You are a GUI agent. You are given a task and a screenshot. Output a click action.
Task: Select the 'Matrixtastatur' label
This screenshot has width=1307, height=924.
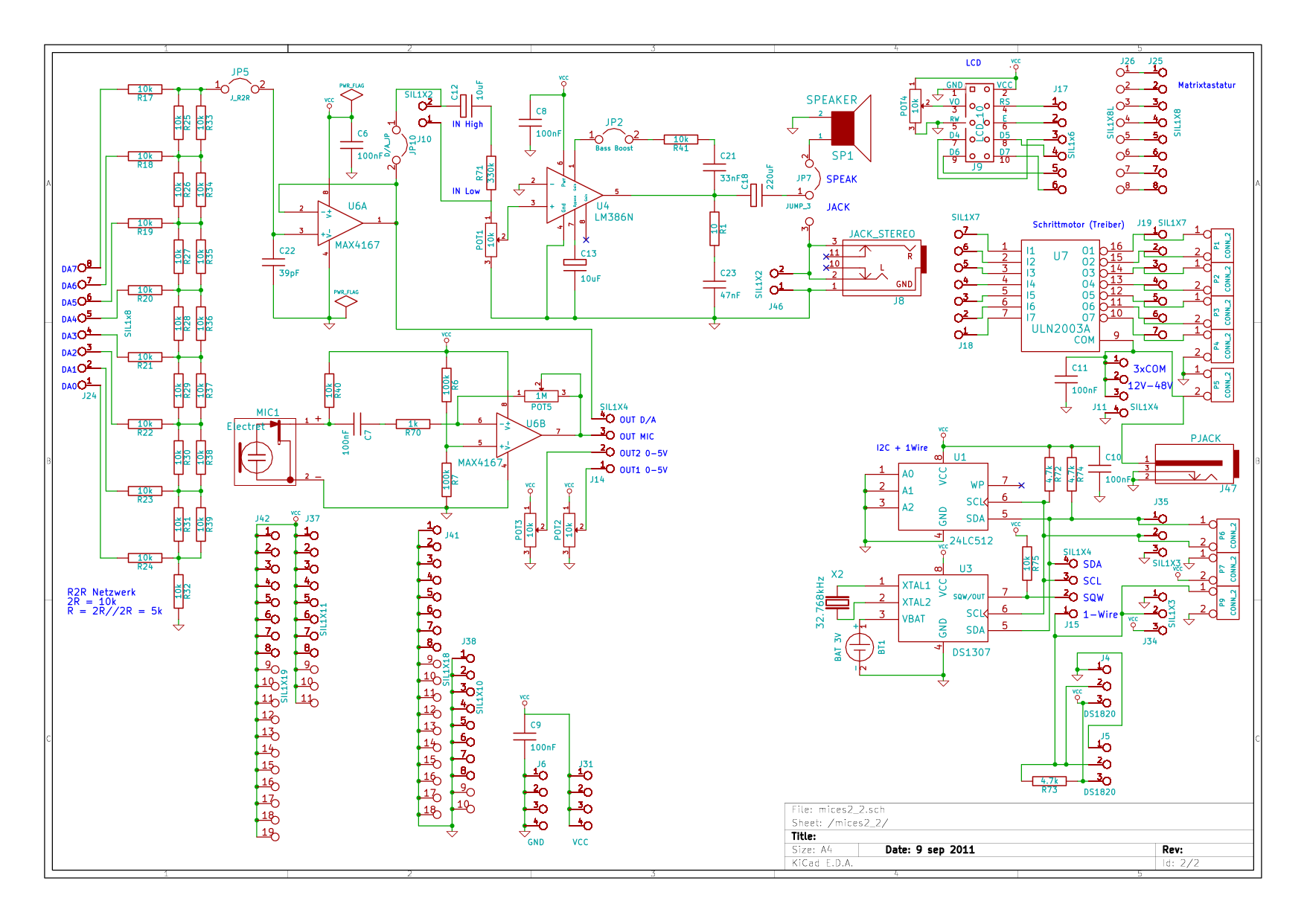[1207, 85]
